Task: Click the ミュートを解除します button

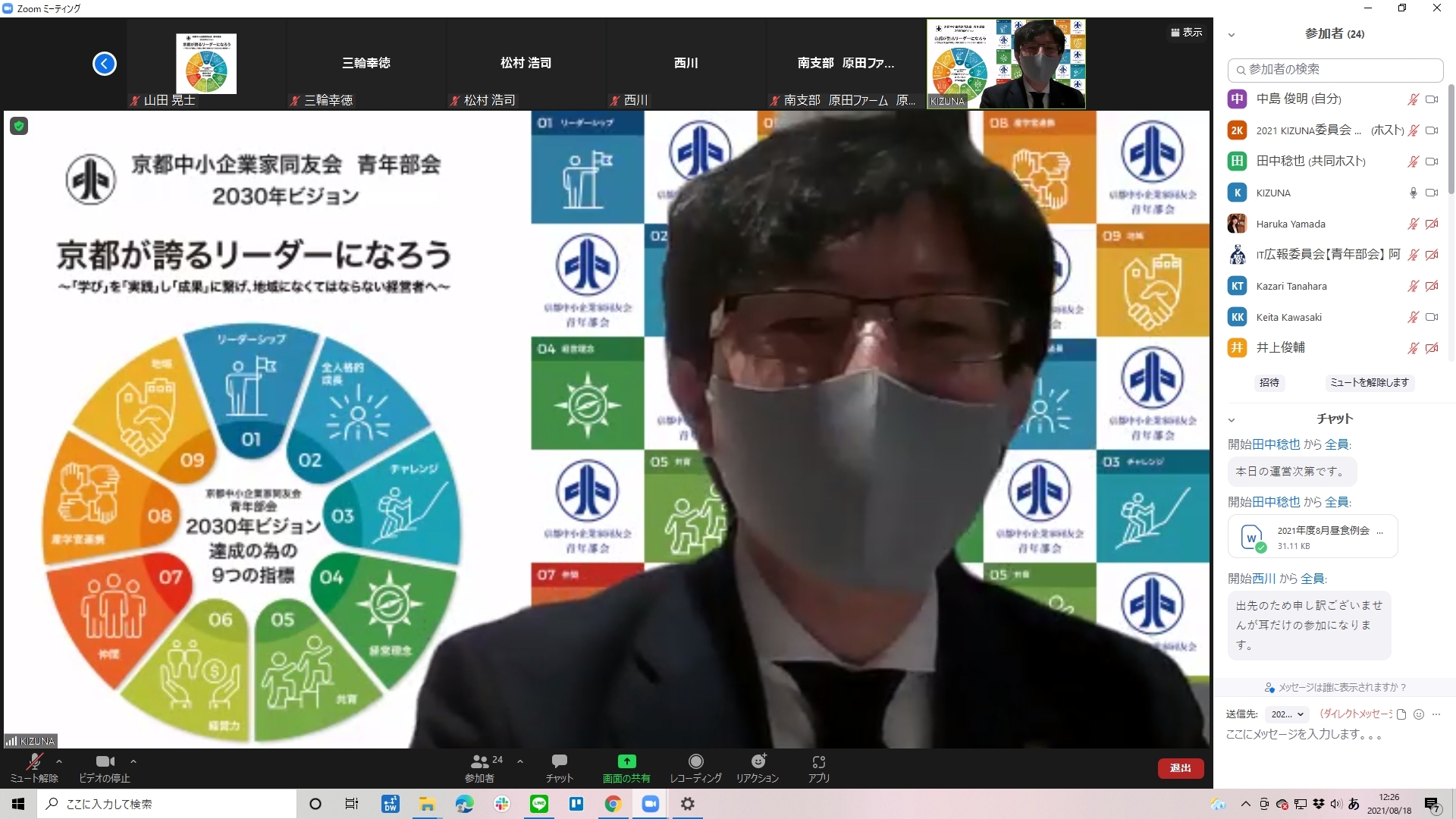Action: (x=1370, y=382)
